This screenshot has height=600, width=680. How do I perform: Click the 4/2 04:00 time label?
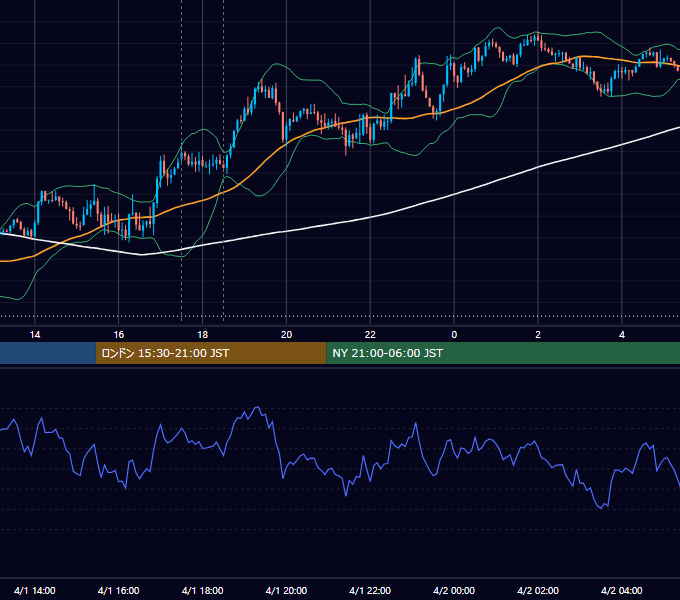click(x=621, y=590)
